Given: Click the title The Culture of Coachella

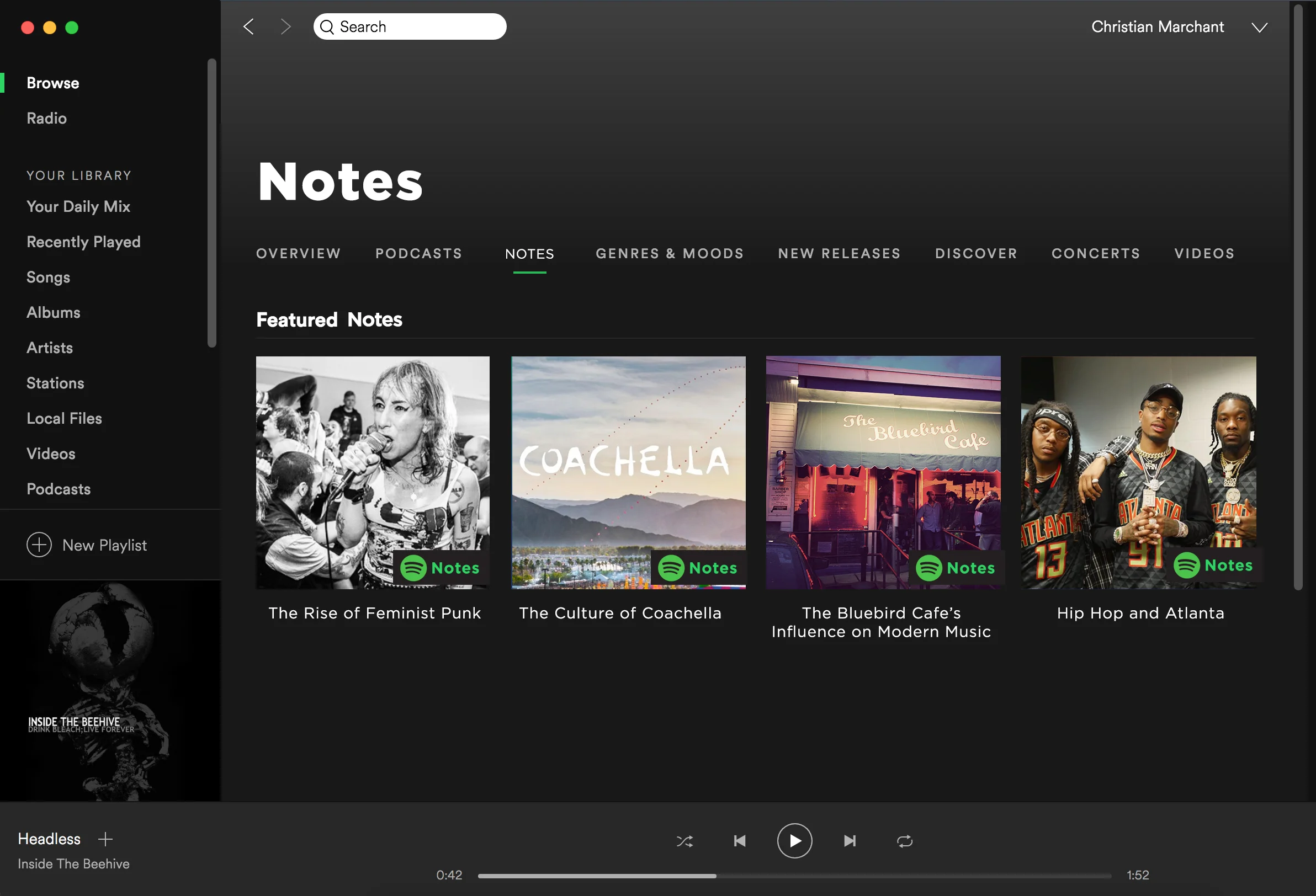Looking at the screenshot, I should click(x=620, y=613).
